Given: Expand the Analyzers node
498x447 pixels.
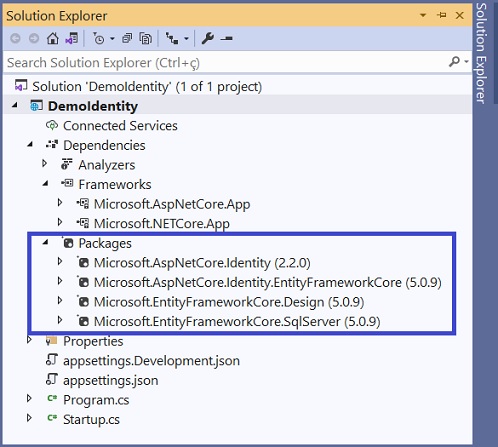Looking at the screenshot, I should click(x=44, y=164).
